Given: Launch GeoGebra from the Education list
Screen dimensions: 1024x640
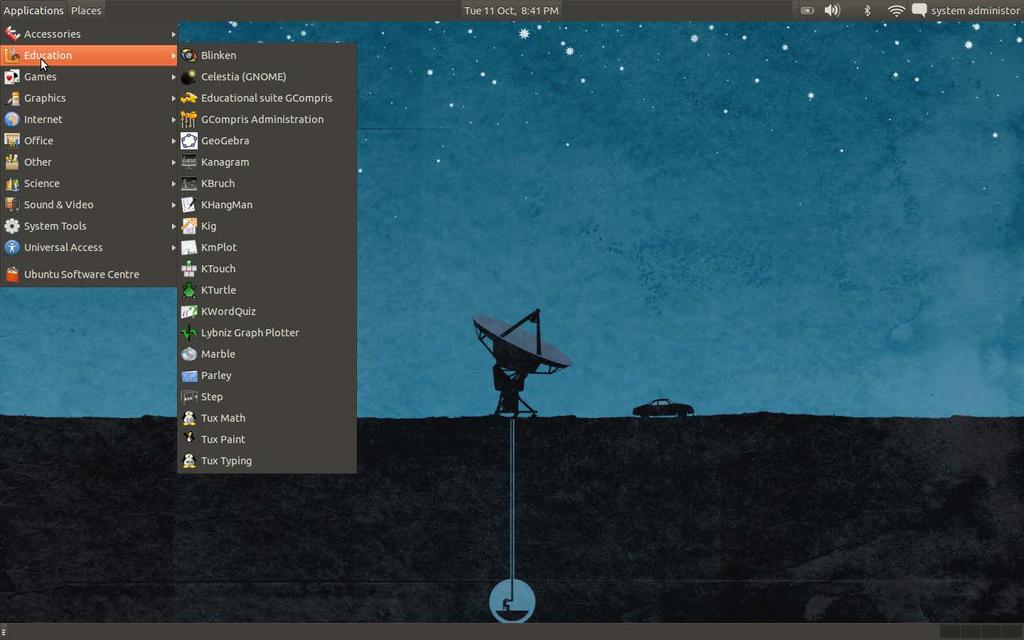Looking at the screenshot, I should 267,141.
